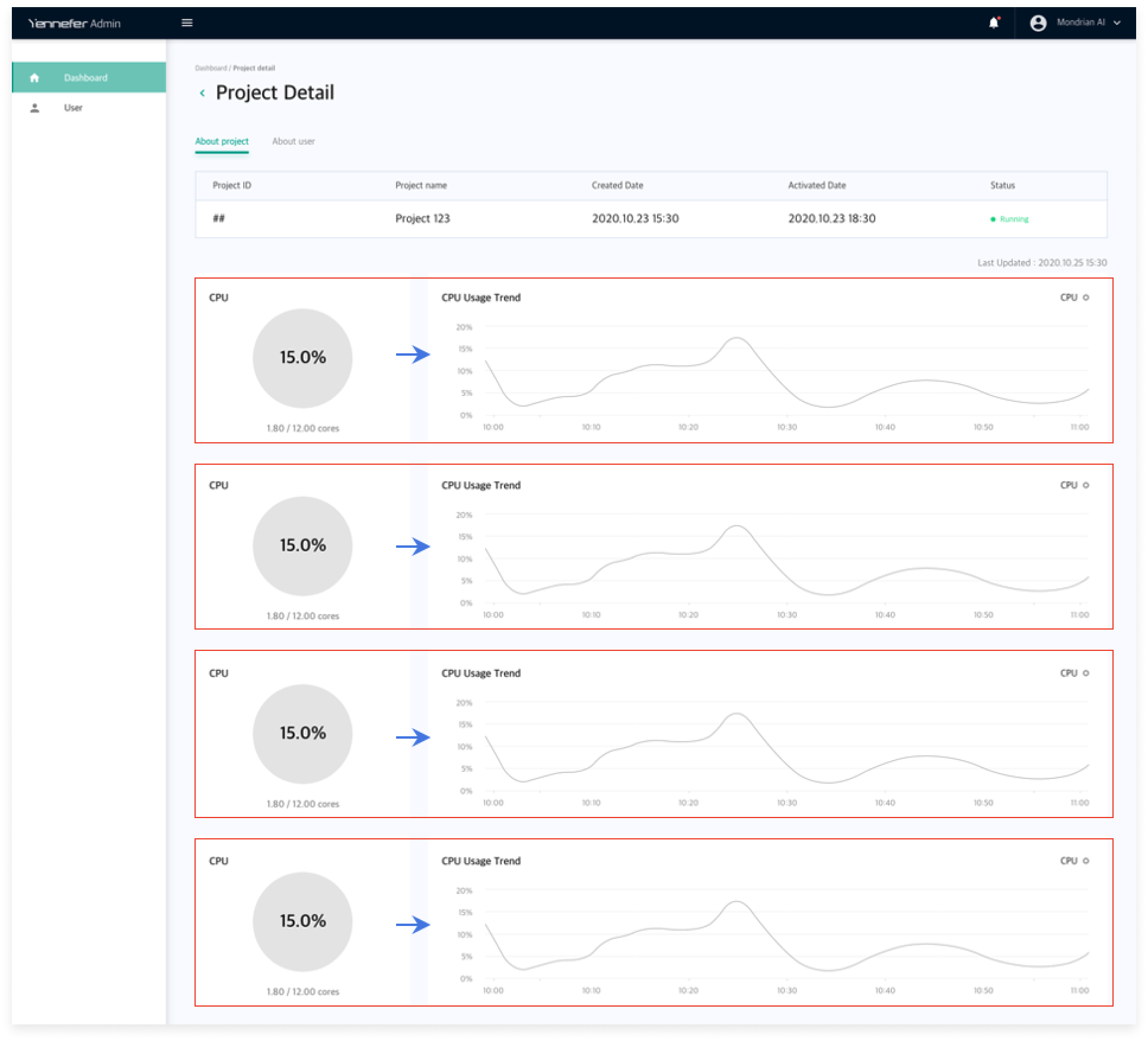Open the User sidebar menu item
1148x1041 pixels.
click(x=74, y=108)
